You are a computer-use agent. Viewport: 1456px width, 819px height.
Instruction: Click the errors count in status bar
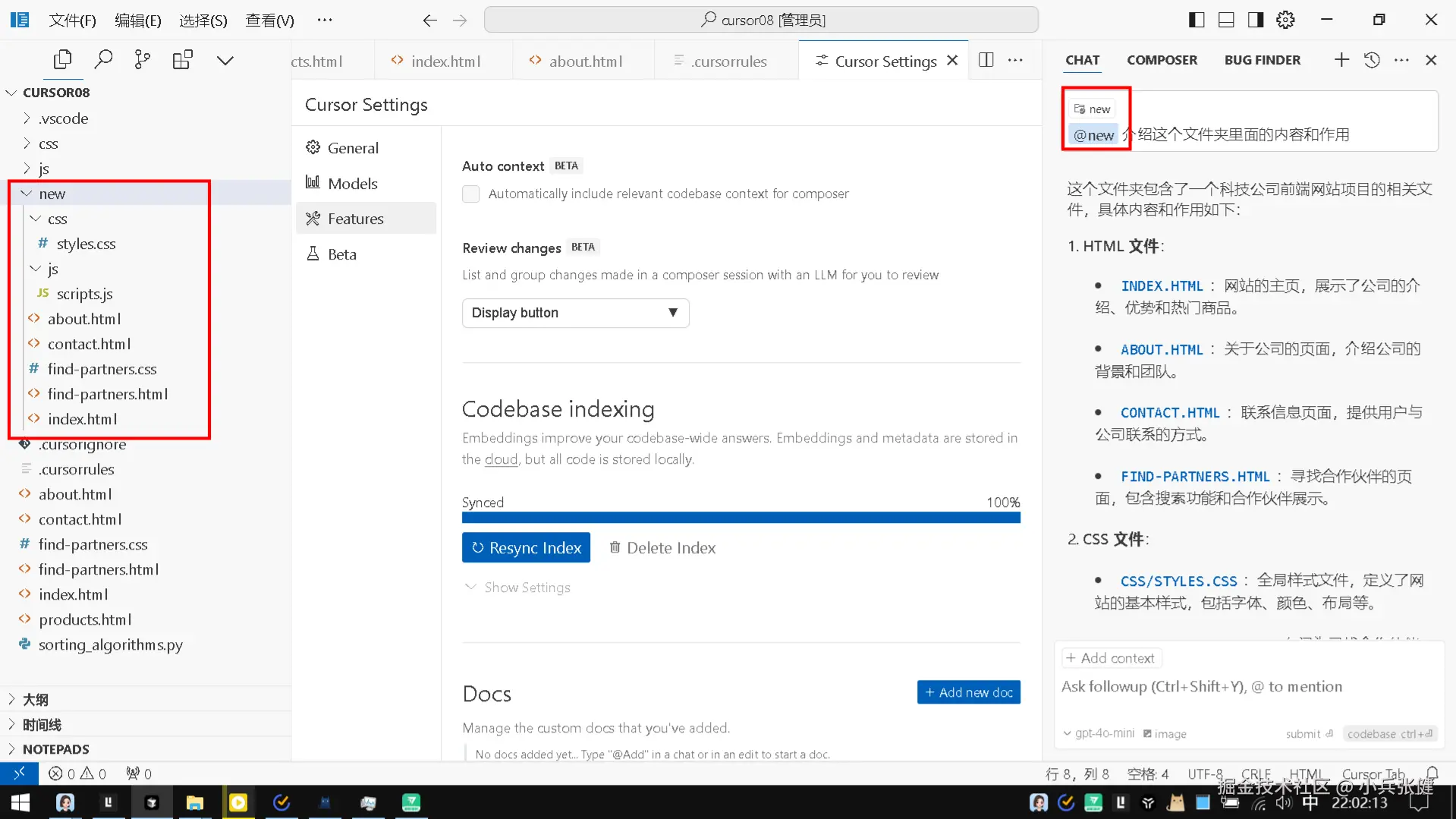pyautogui.click(x=62, y=773)
